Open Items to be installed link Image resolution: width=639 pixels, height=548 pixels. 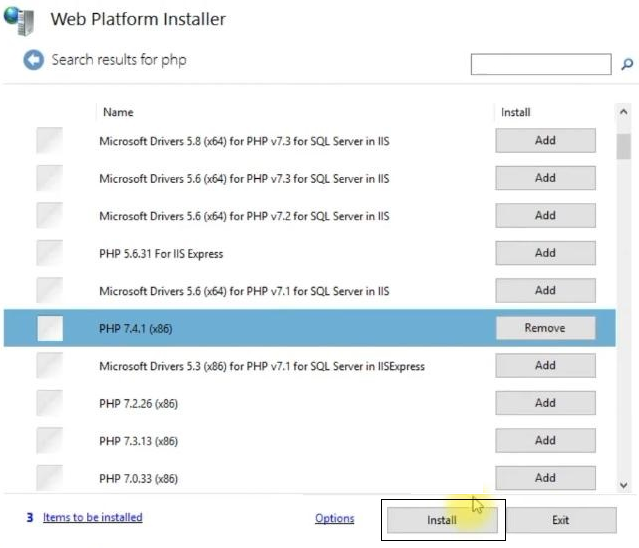pos(93,517)
